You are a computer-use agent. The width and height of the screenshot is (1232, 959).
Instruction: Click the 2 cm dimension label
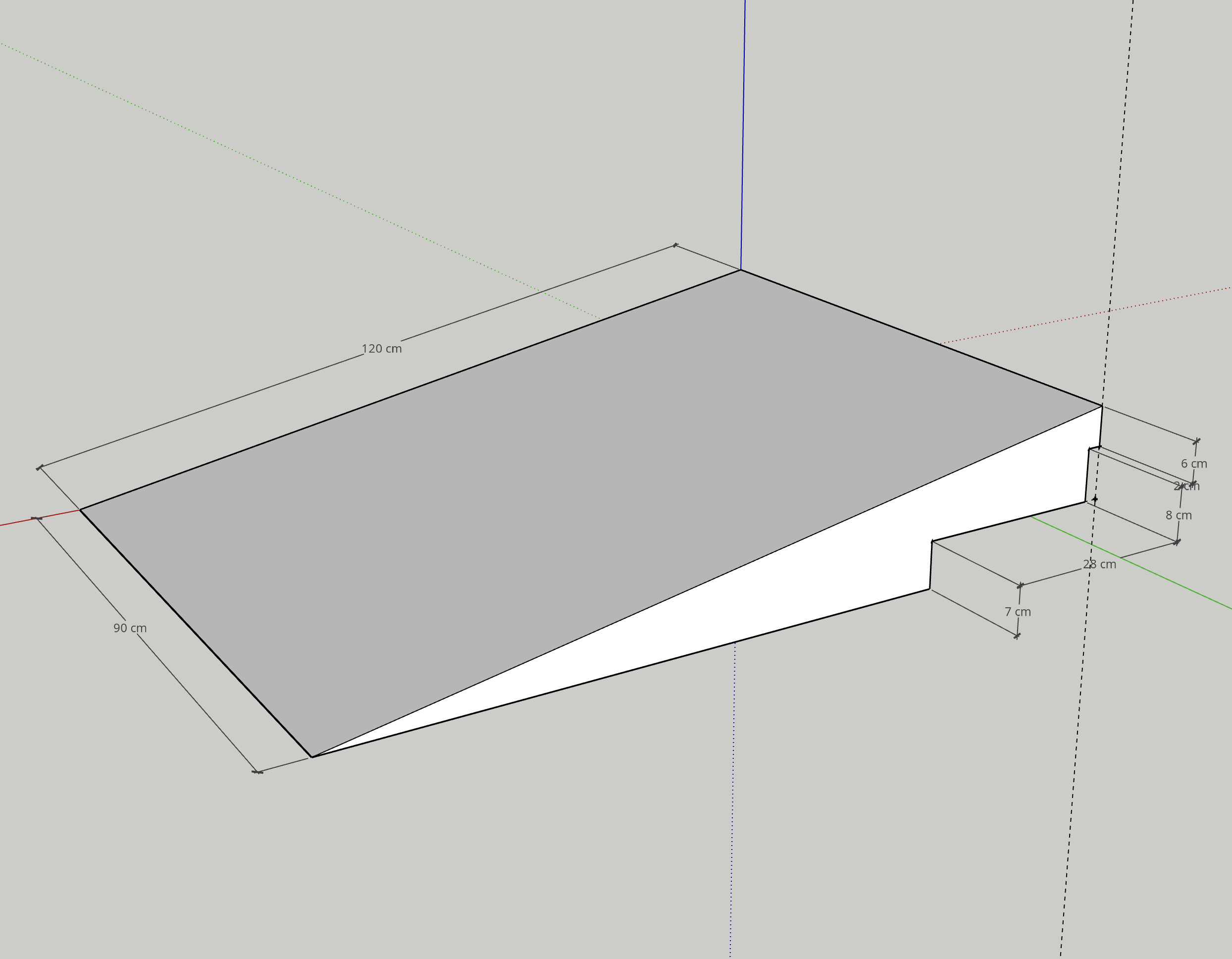1186,486
